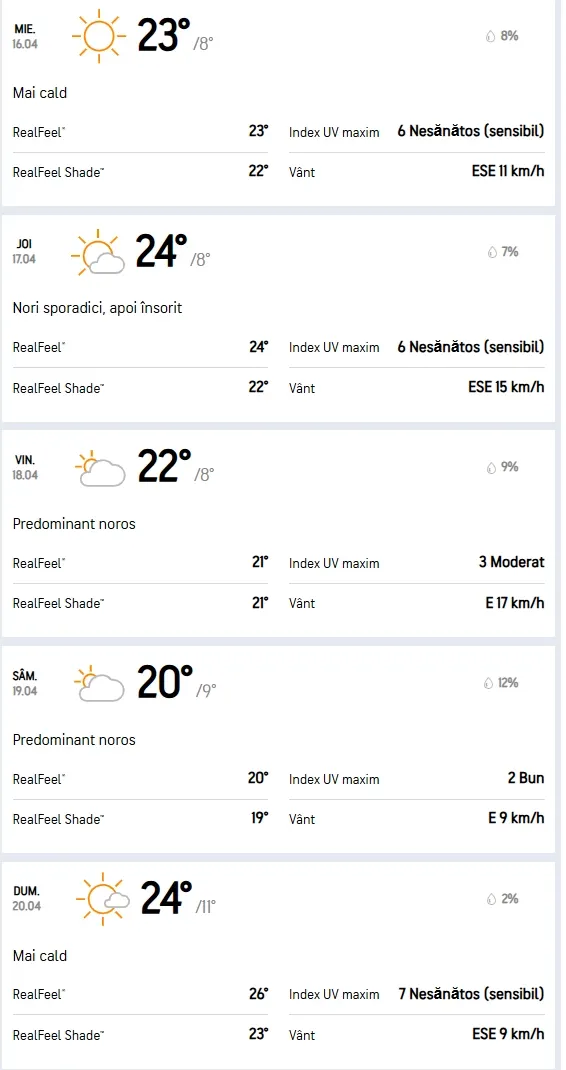Click the raindrop icon beside 8% precipitation
Image resolution: width=566 pixels, height=1070 pixels.
click(490, 36)
